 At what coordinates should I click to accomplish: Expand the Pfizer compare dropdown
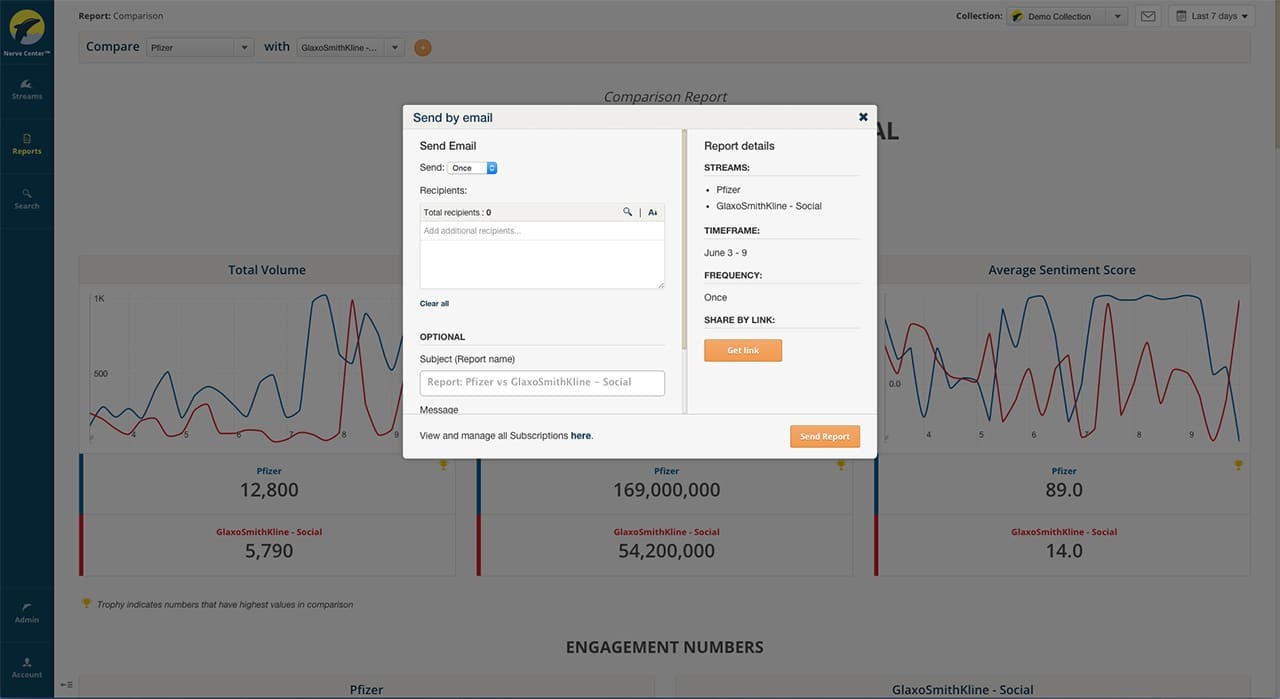click(x=200, y=47)
